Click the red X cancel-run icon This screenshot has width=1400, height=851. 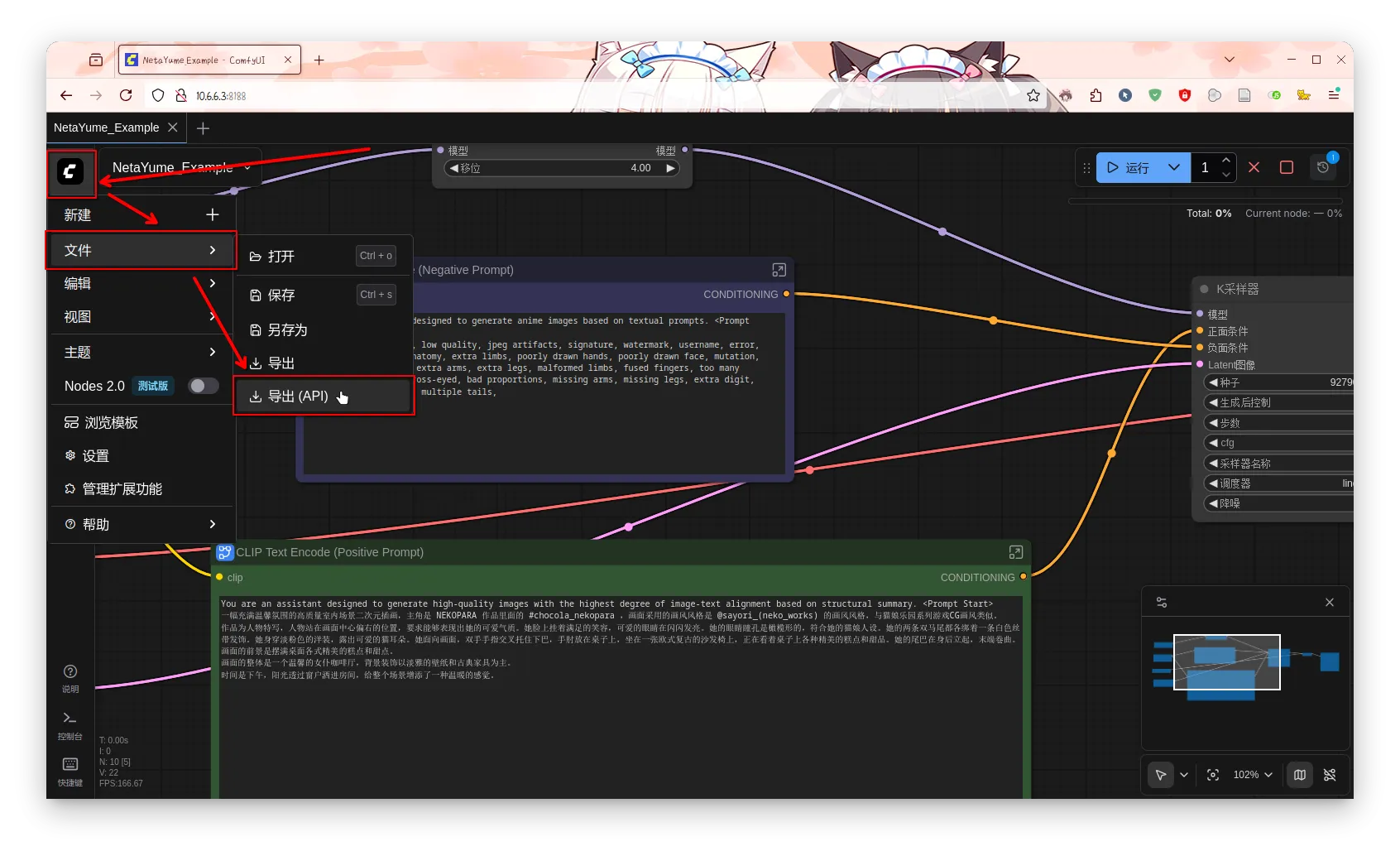[1254, 167]
